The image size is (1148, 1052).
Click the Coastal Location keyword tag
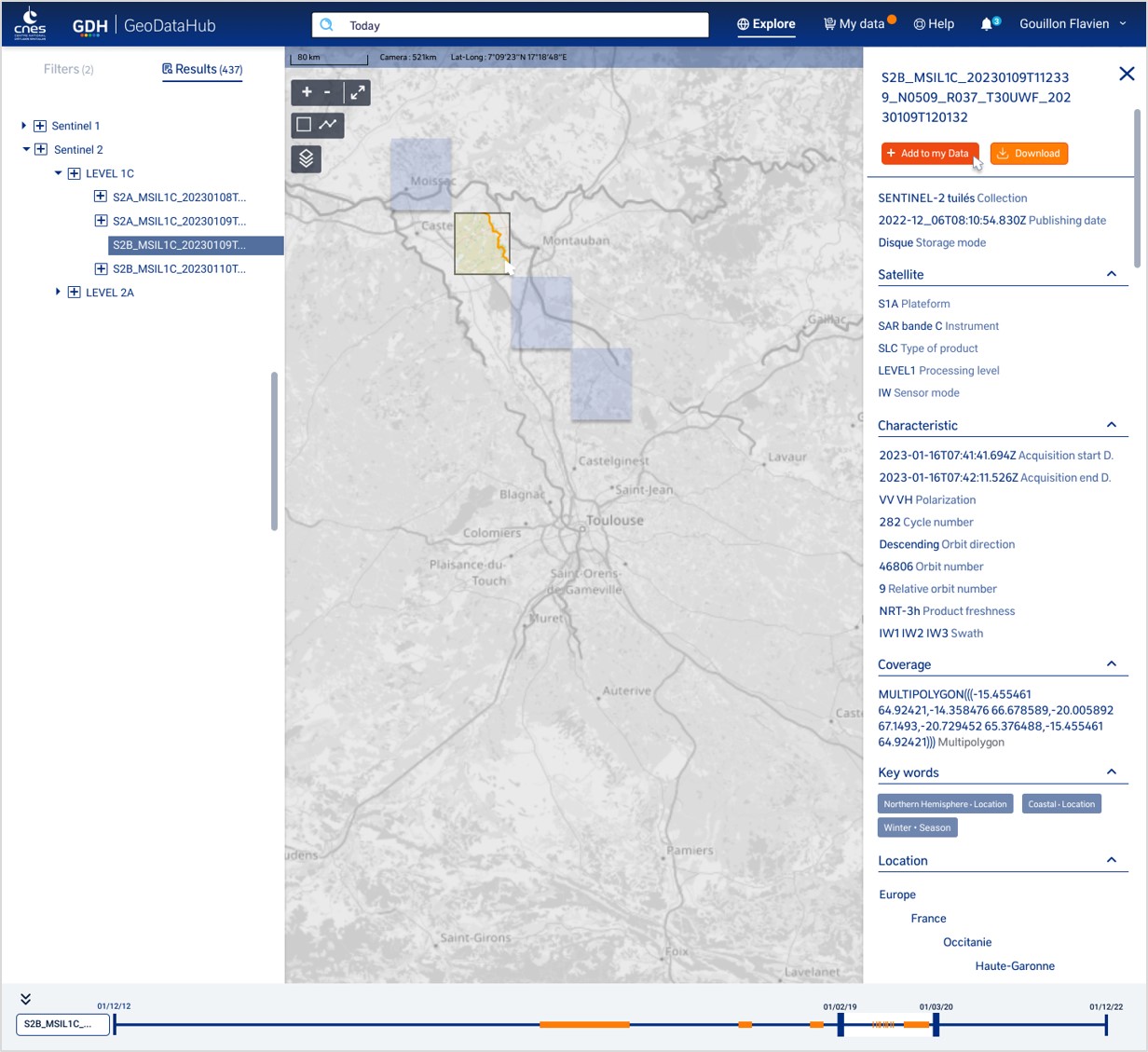[x=1061, y=804]
